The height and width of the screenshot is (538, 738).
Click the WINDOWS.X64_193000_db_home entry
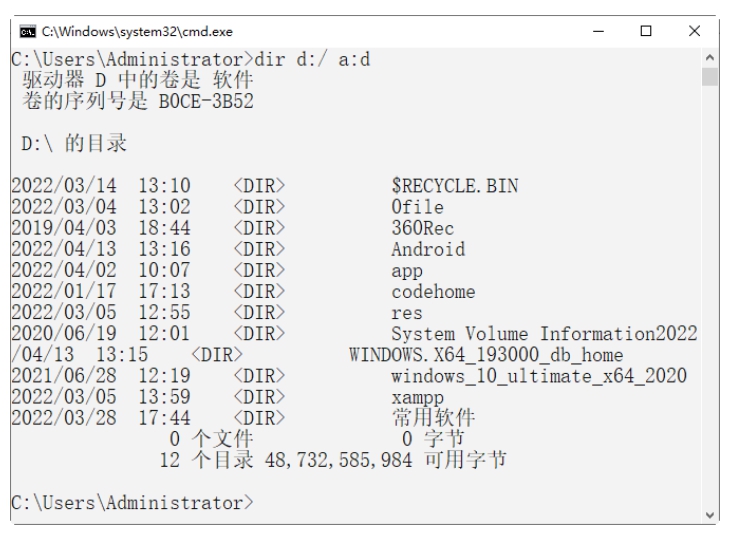[485, 354]
